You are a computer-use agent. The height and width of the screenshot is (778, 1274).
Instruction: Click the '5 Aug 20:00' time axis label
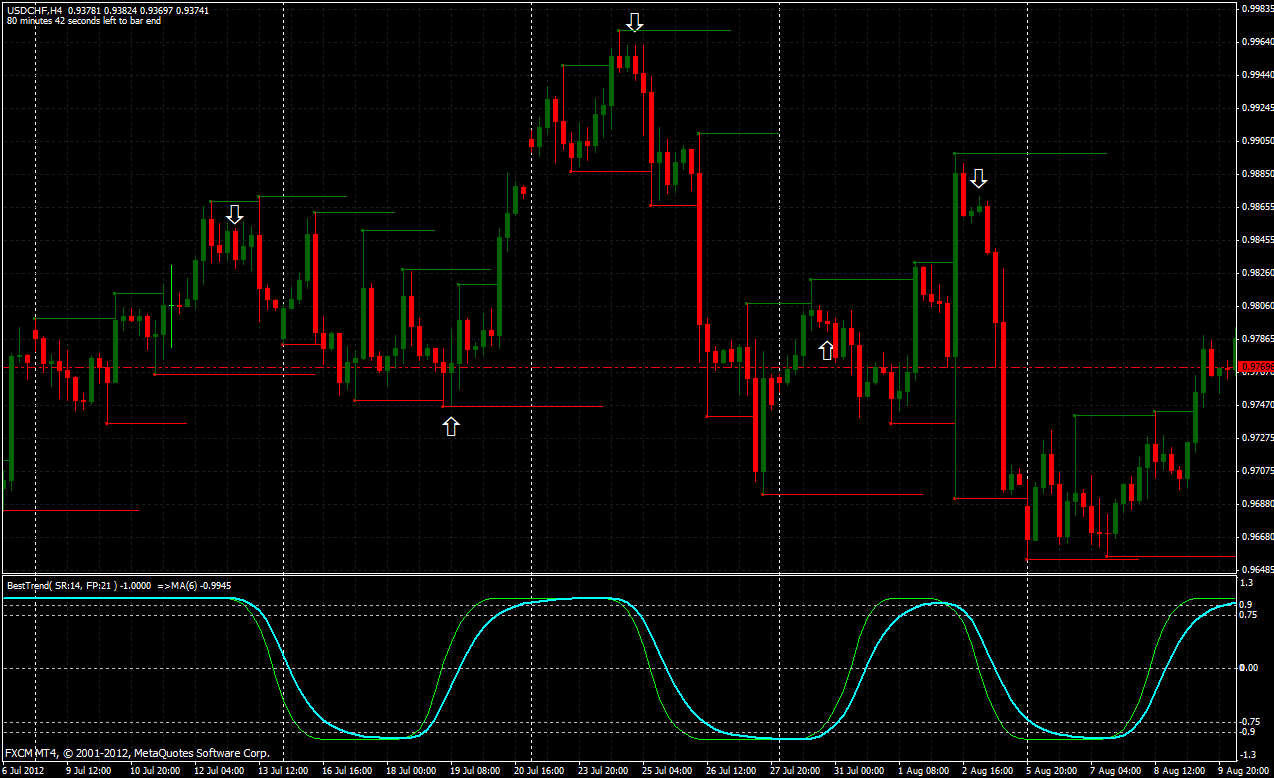tap(1050, 771)
